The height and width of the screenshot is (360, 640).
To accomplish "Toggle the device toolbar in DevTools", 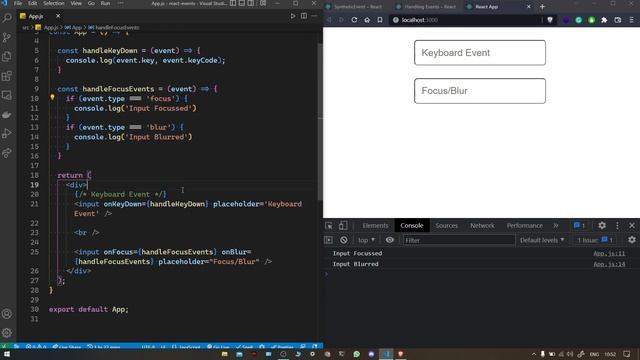I will 343,226.
